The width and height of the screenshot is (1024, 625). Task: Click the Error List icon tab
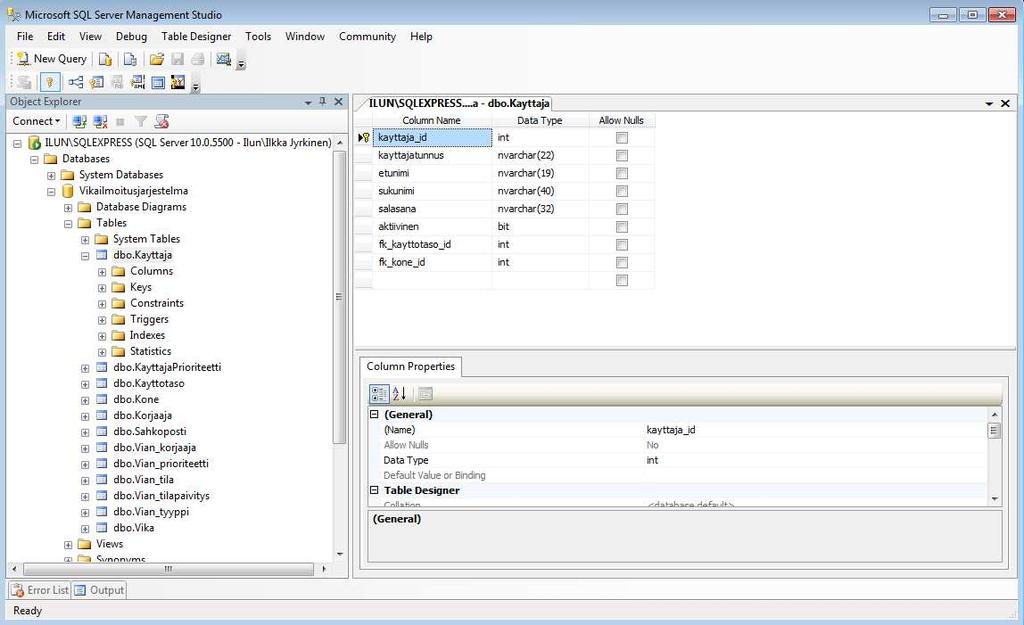tap(39, 590)
